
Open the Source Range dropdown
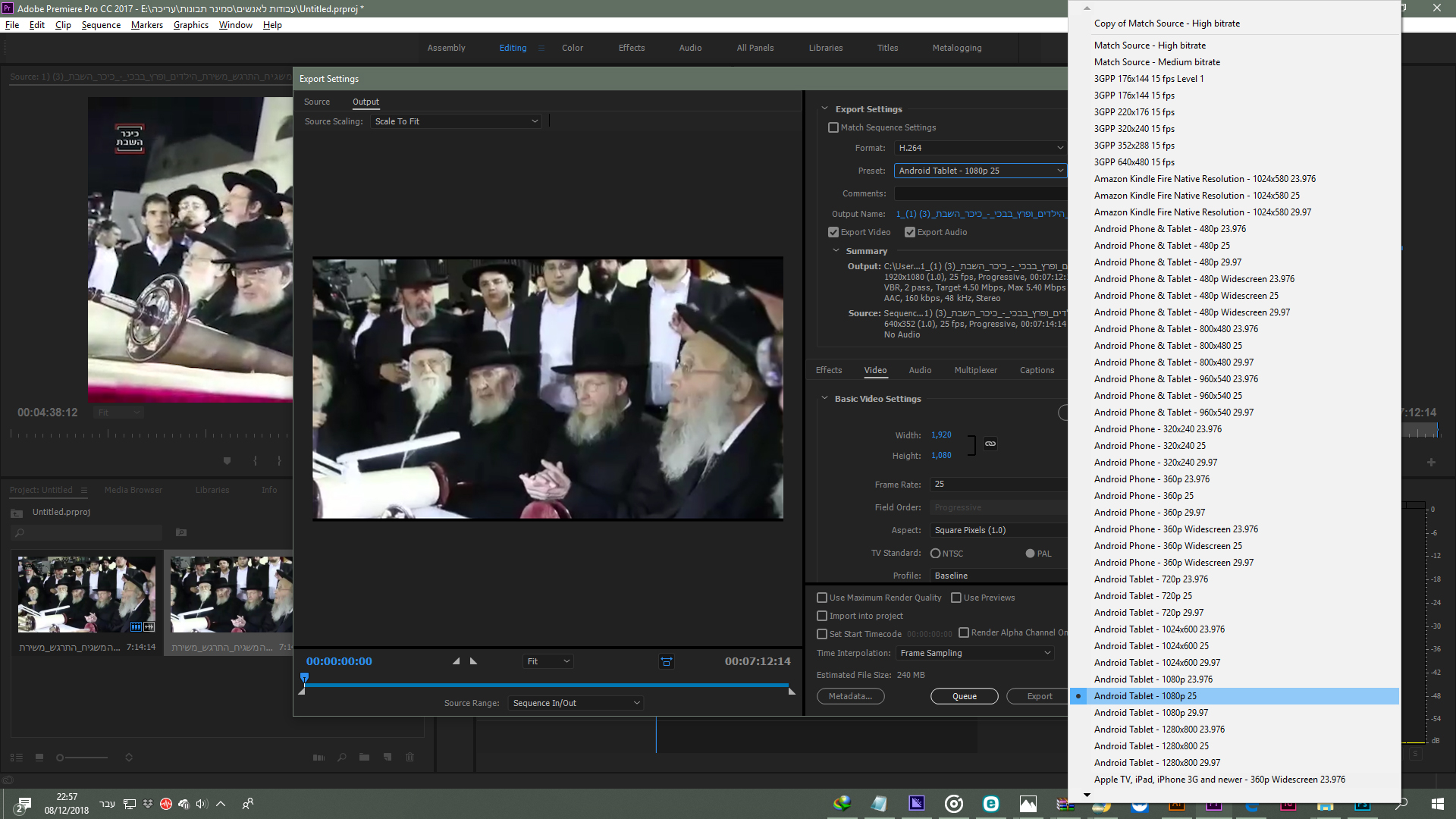point(576,703)
